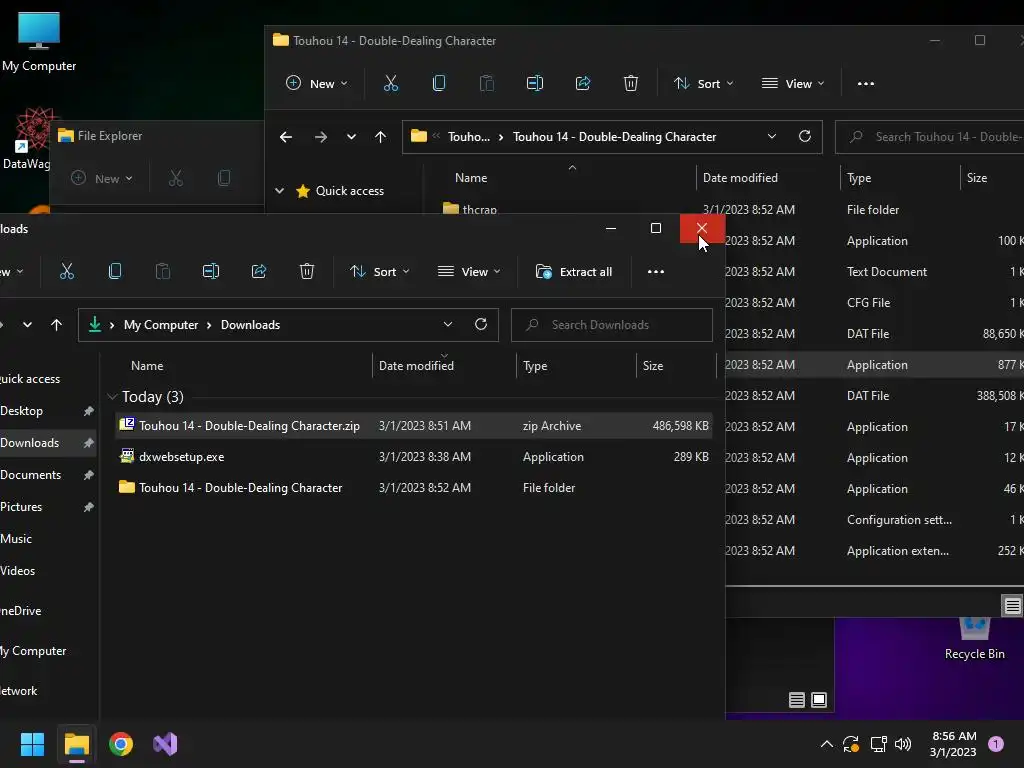This screenshot has height=768, width=1024.
Task: Collapse Quick access in Touhou 14 window
Action: coord(280,191)
